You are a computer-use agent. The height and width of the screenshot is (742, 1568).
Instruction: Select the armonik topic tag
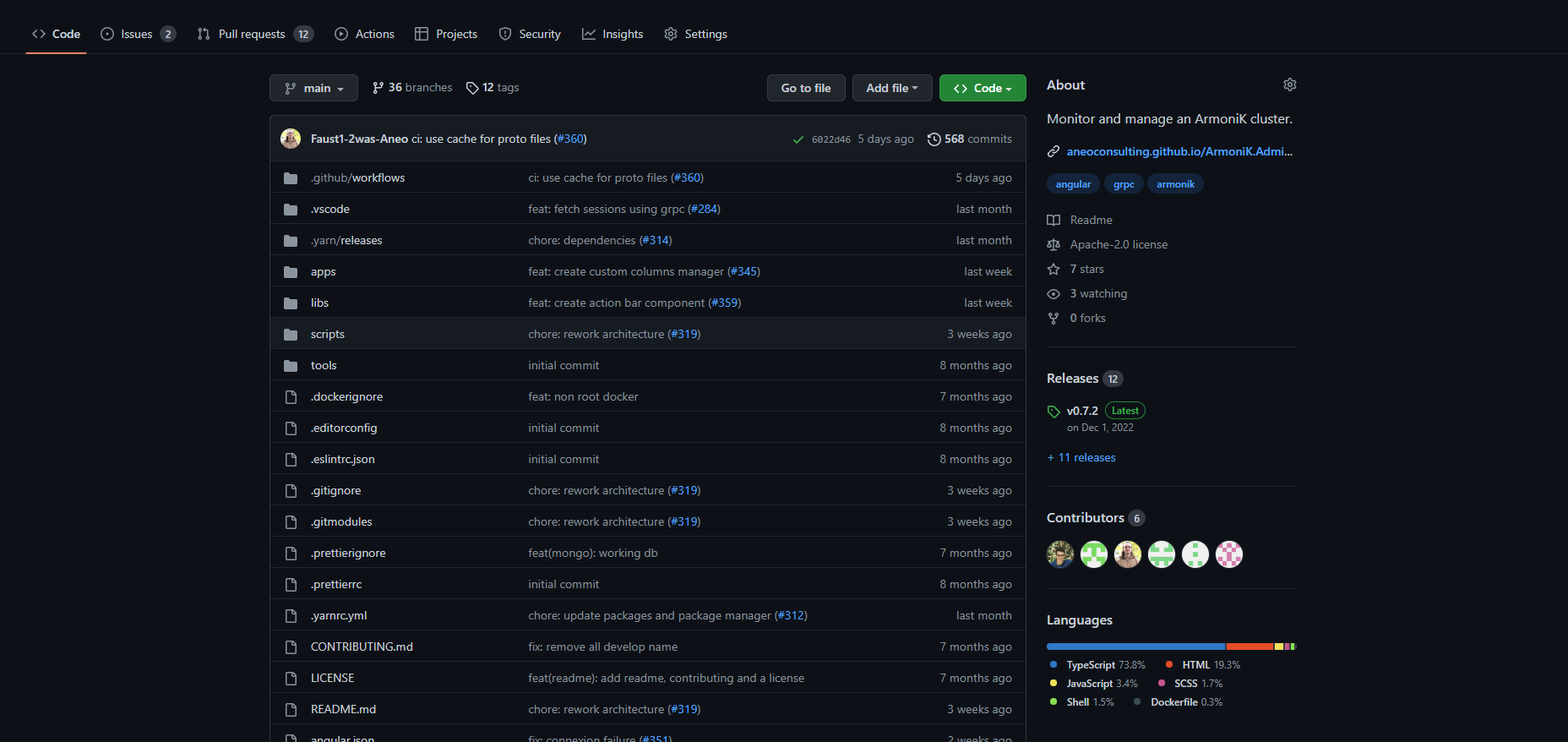tap(1175, 184)
